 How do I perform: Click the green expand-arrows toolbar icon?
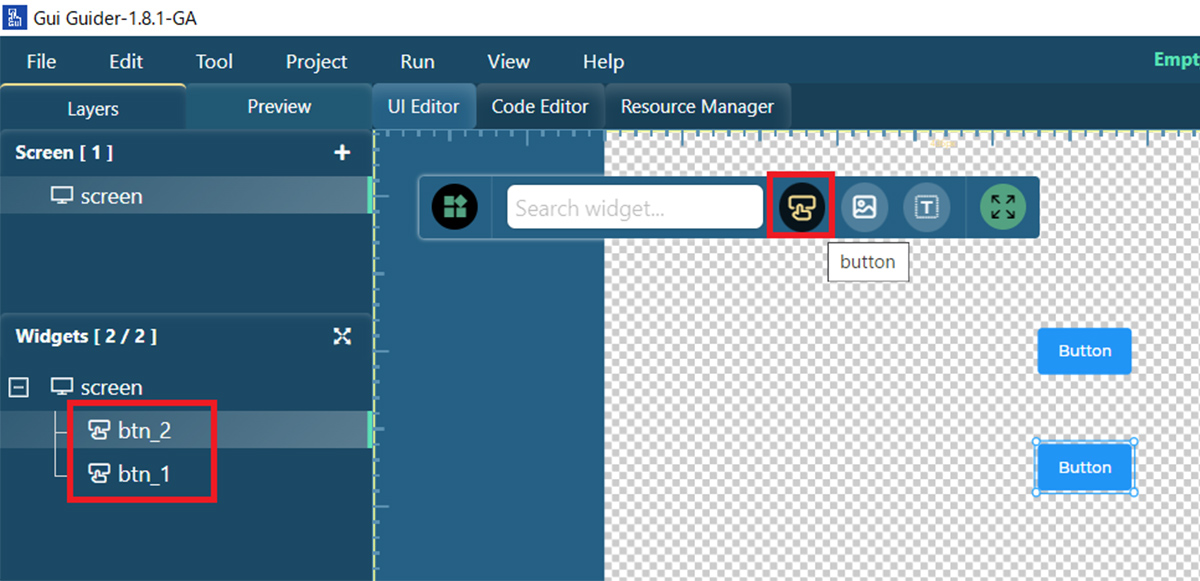tap(1002, 207)
